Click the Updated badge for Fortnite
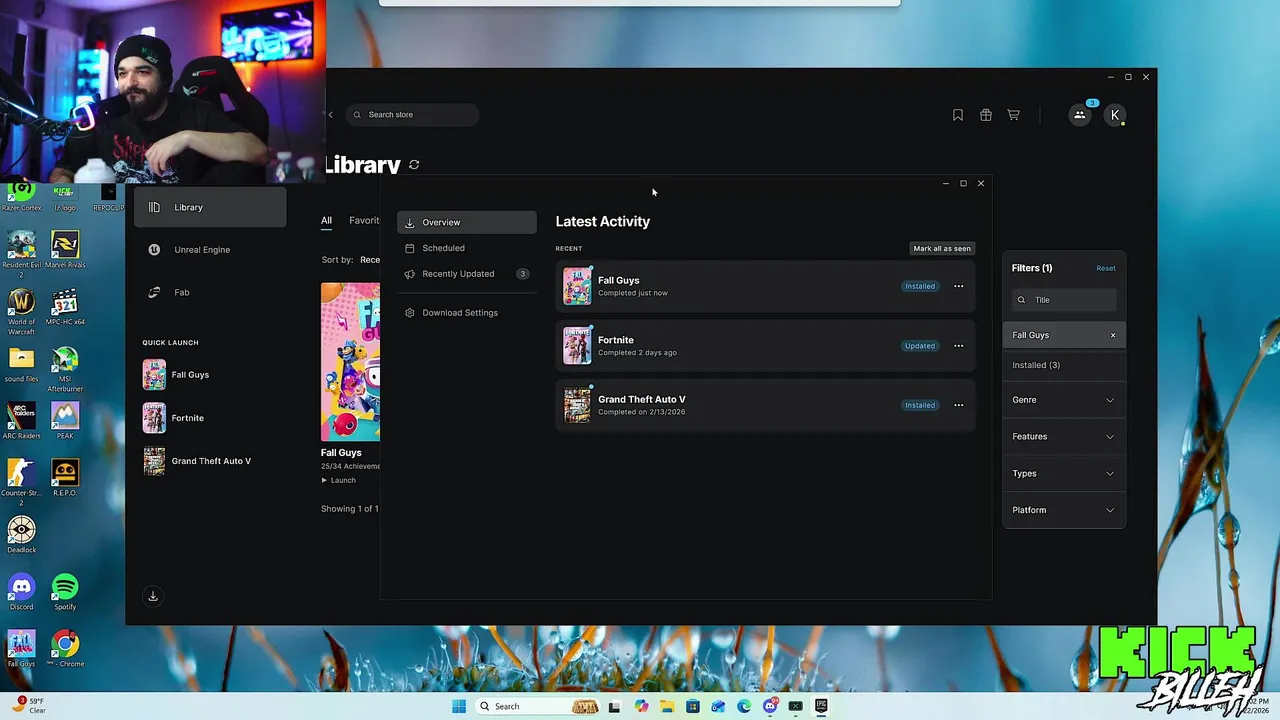1280x720 pixels. click(920, 346)
